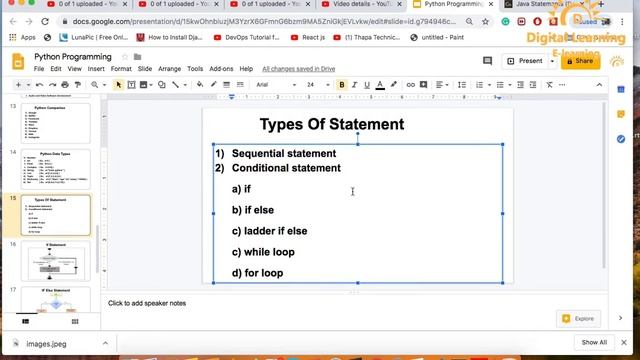
Task: Open the File menu
Action: tap(39, 69)
